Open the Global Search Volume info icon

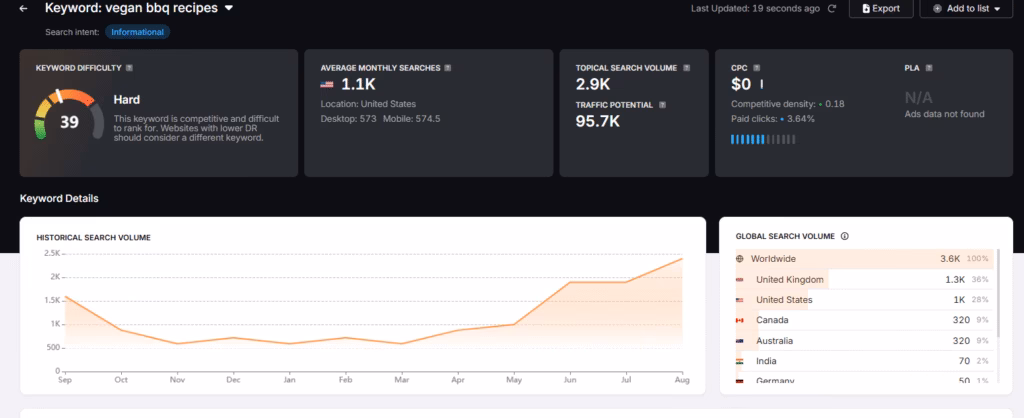click(845, 237)
